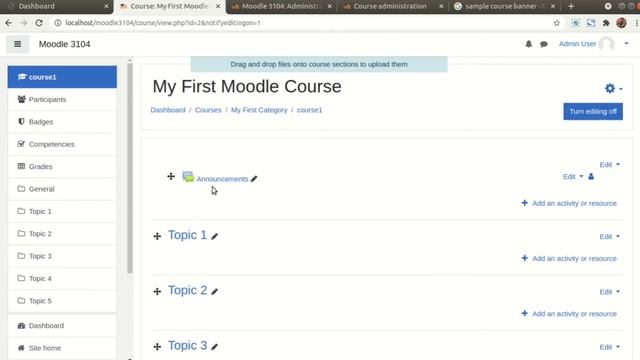This screenshot has width=640, height=360.
Task: Click the Admin User avatar
Action: point(607,44)
